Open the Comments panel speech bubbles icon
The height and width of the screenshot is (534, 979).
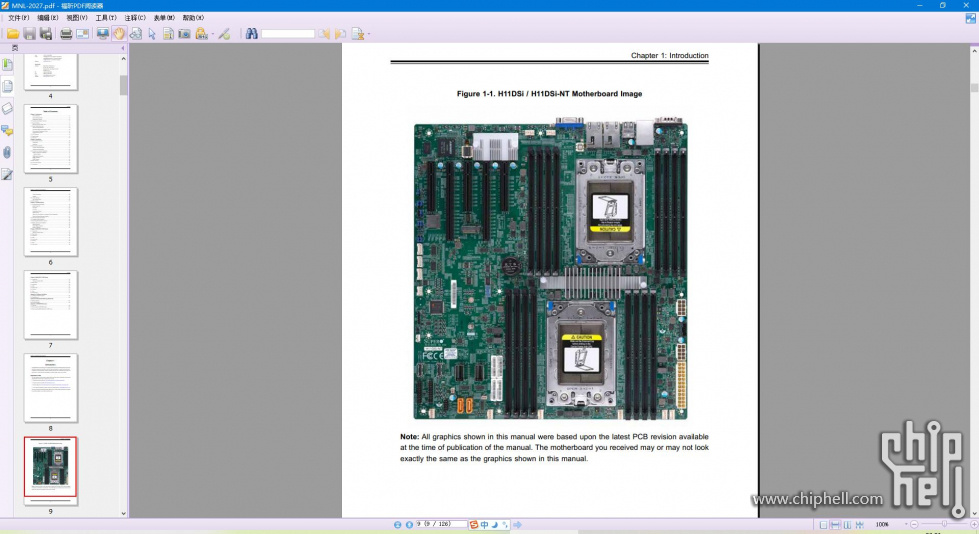tap(7, 131)
